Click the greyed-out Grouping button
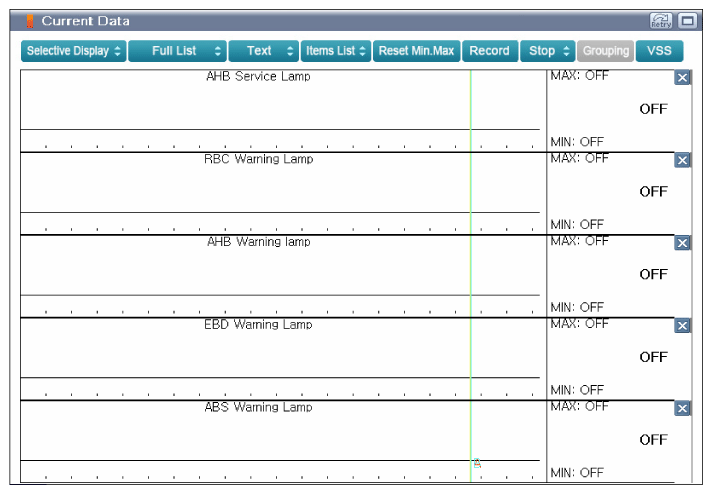The width and height of the screenshot is (712, 494). click(x=606, y=51)
